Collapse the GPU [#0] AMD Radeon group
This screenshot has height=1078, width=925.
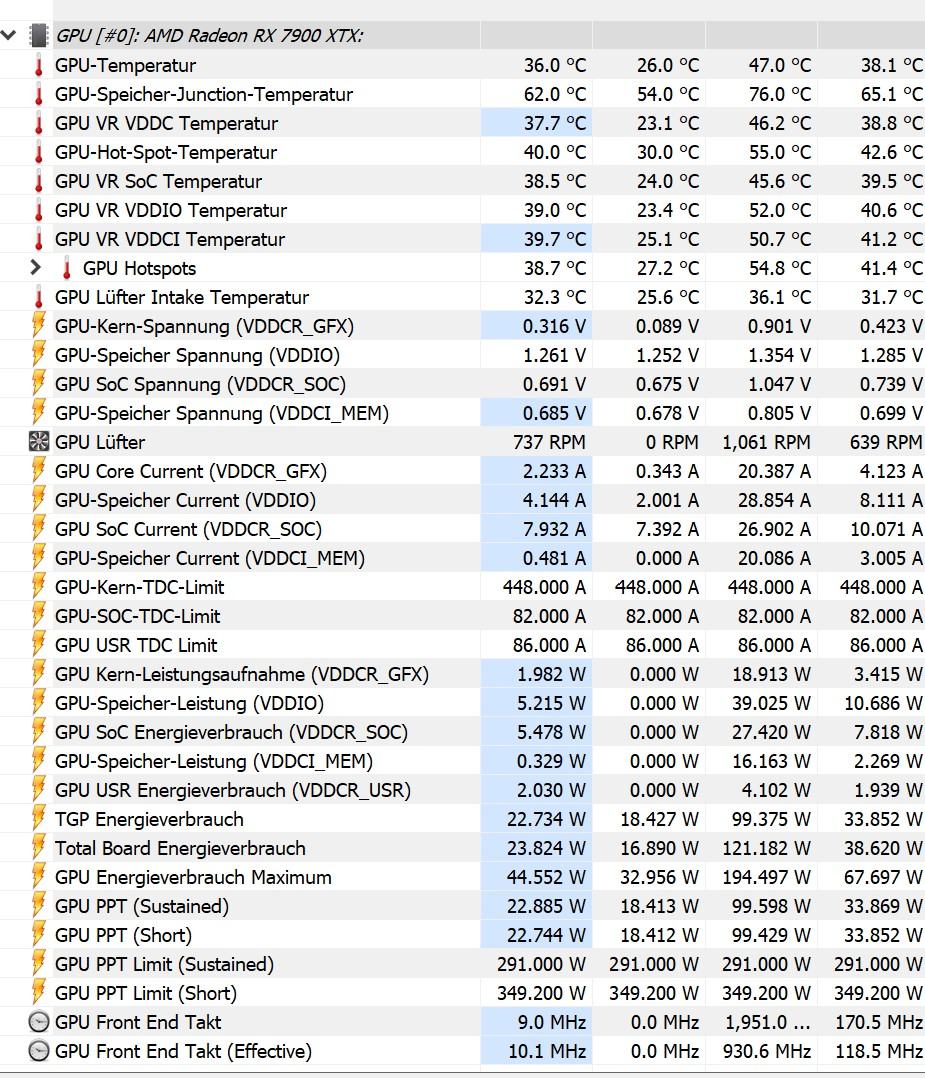[8, 34]
